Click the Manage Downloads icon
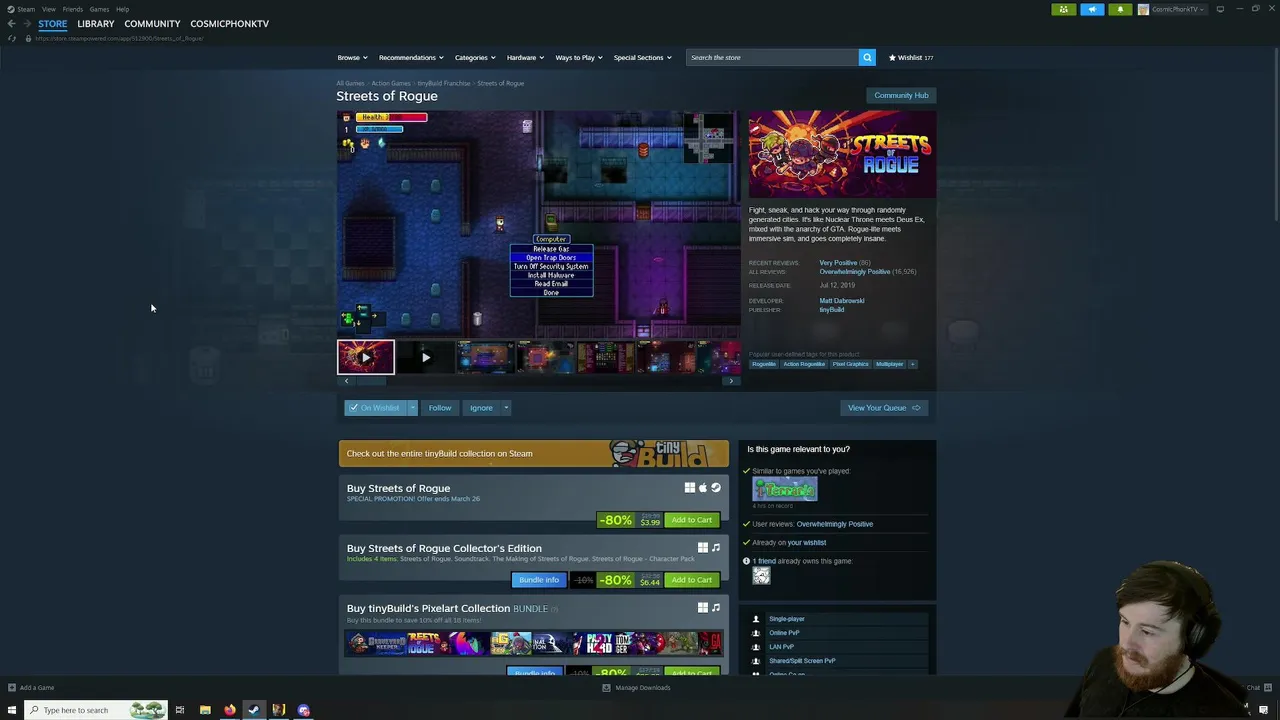 point(606,688)
